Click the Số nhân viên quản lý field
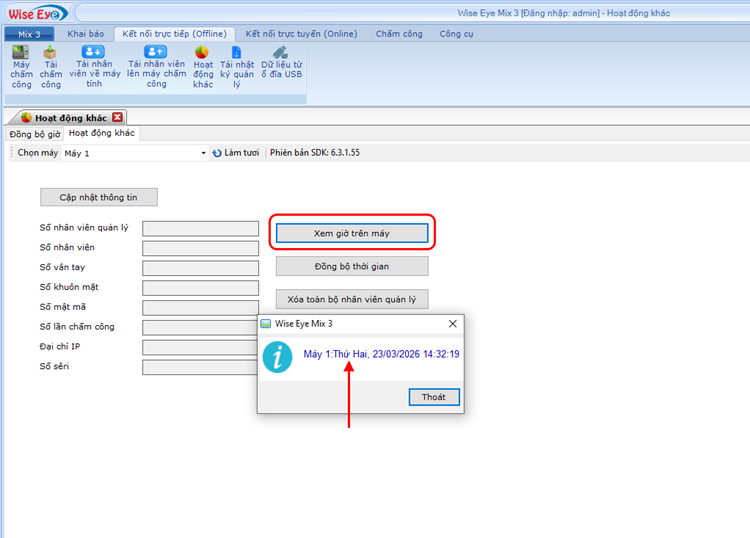Image resolution: width=750 pixels, height=538 pixels. point(200,228)
